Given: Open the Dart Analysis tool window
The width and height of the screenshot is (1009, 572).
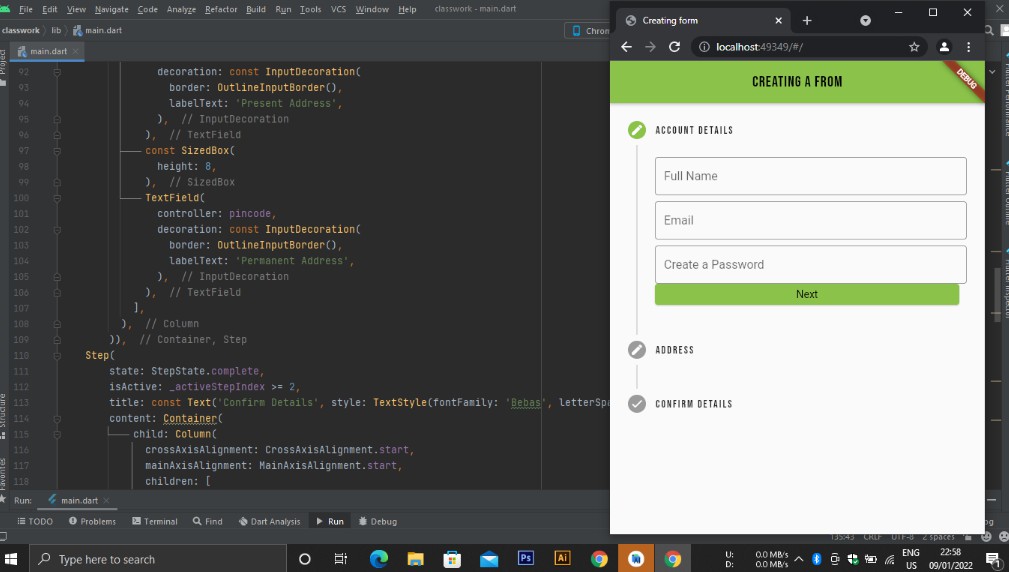Looking at the screenshot, I should pyautogui.click(x=269, y=521).
